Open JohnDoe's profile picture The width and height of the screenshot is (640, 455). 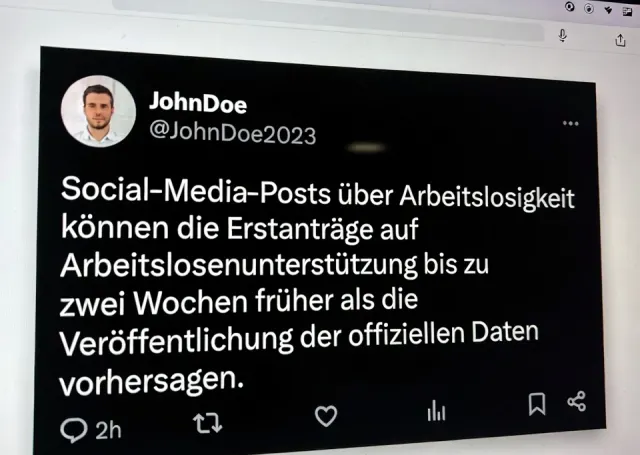98,111
